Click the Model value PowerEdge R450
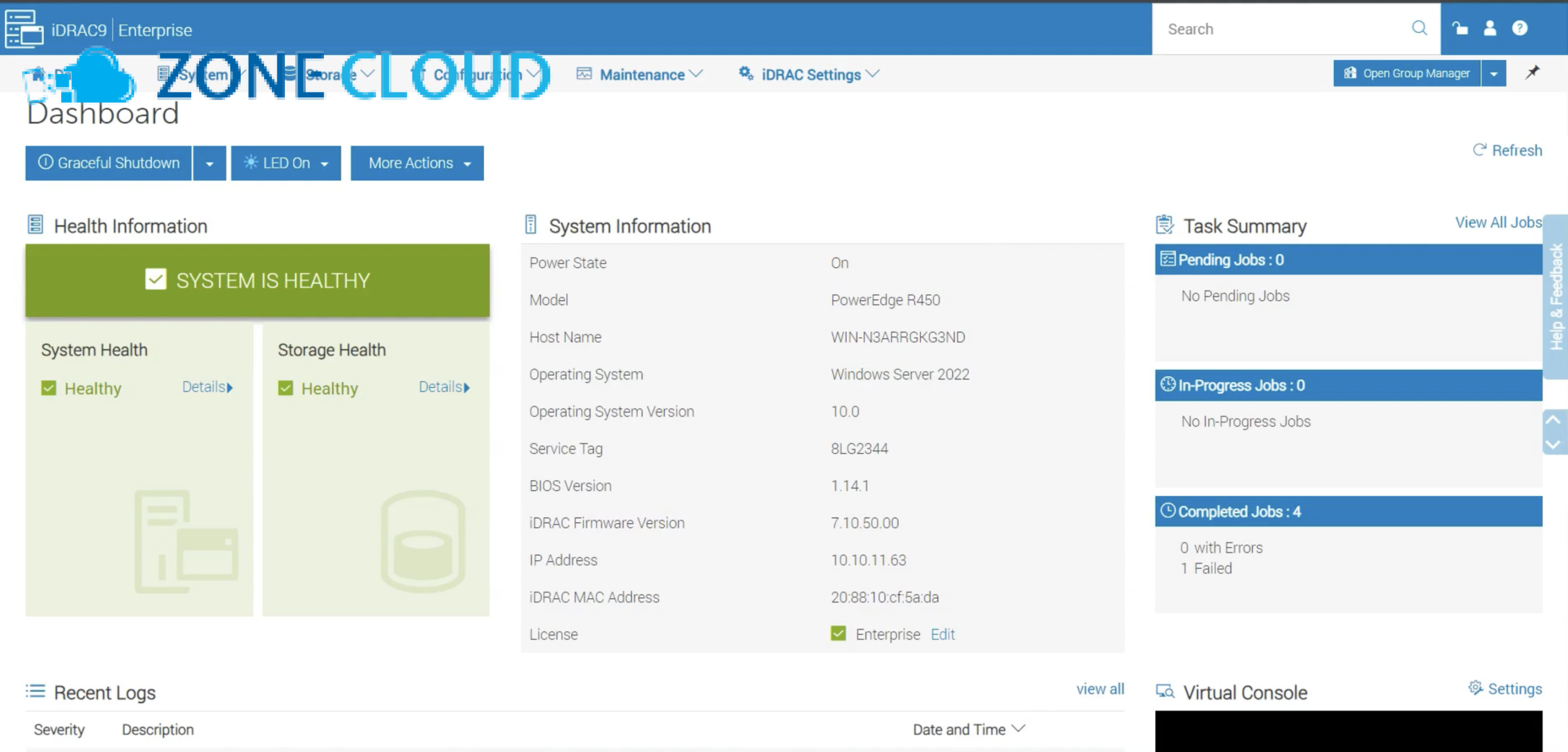The width and height of the screenshot is (1568, 752). click(x=886, y=299)
